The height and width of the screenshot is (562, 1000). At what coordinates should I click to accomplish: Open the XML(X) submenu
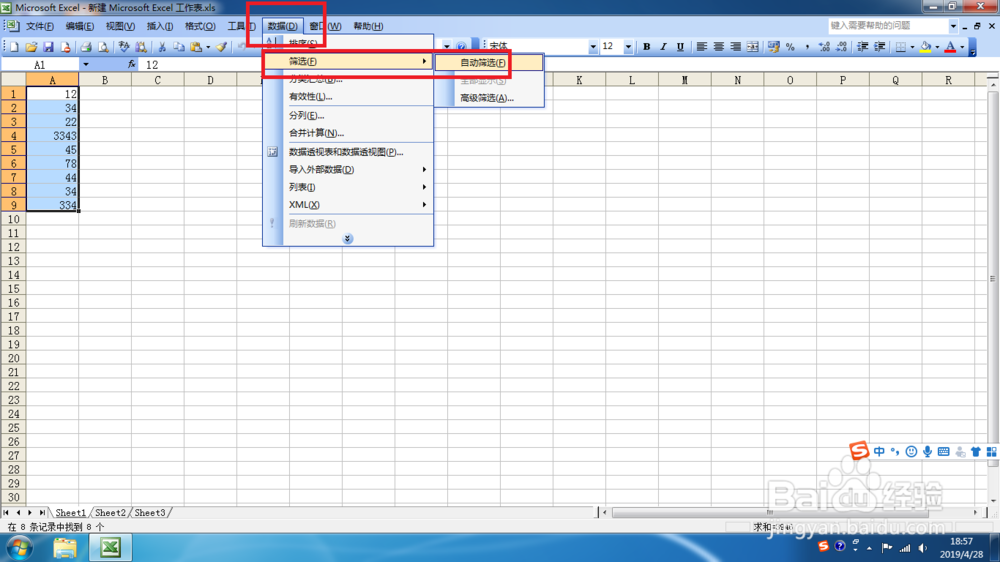348,205
